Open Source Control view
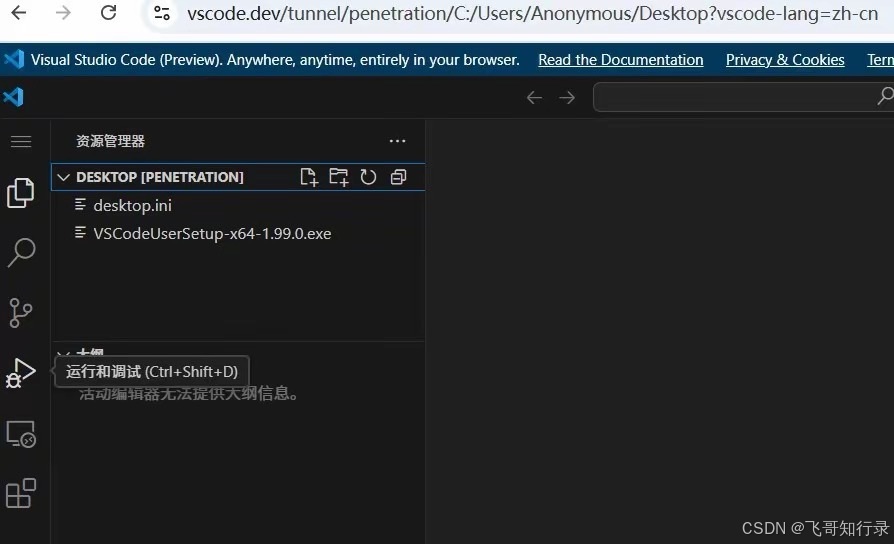The image size is (894, 544). [21, 312]
